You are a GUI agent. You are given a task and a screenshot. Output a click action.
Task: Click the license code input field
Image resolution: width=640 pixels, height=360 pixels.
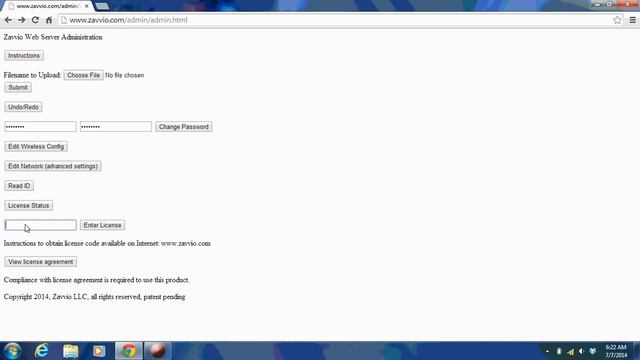(x=40, y=225)
